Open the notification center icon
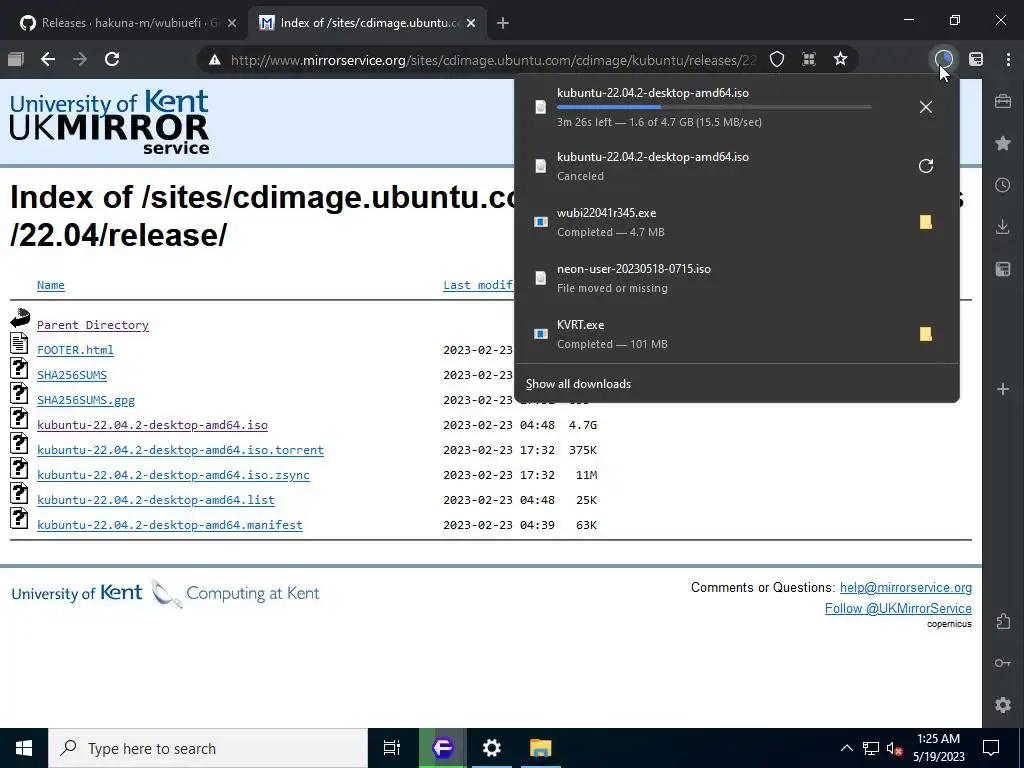 (991, 748)
